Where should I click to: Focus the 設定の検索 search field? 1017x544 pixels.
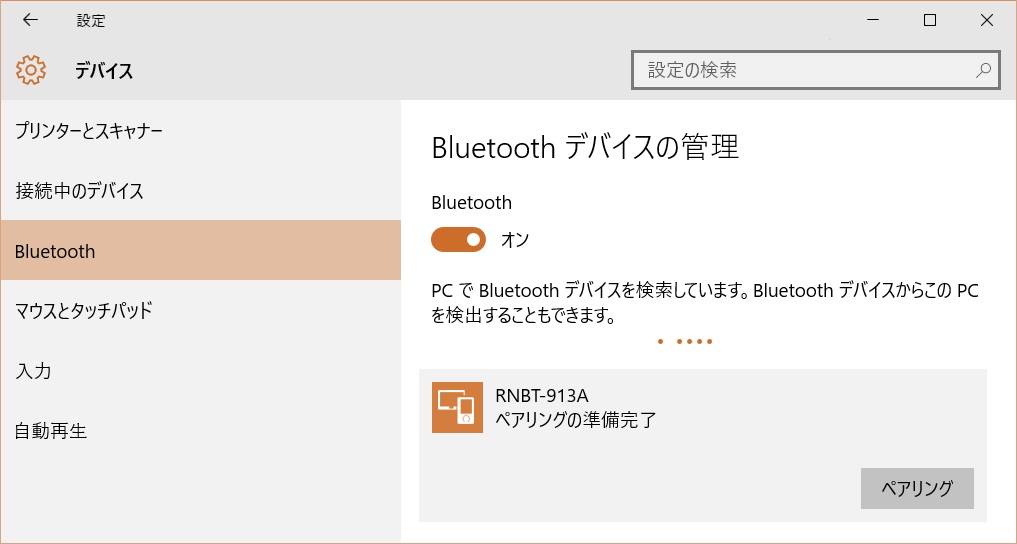click(x=815, y=70)
